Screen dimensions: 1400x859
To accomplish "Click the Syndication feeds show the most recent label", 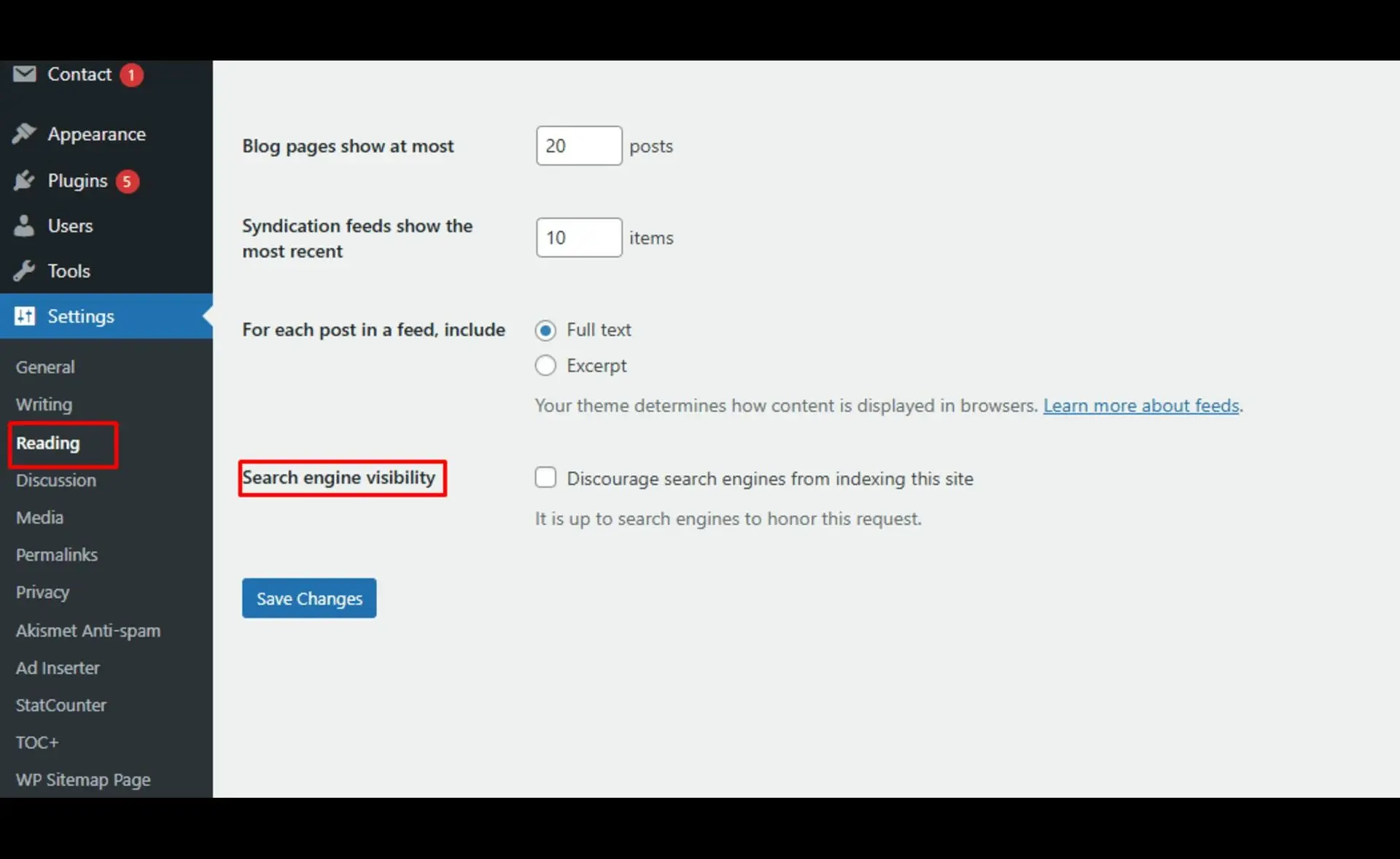I will (357, 238).
